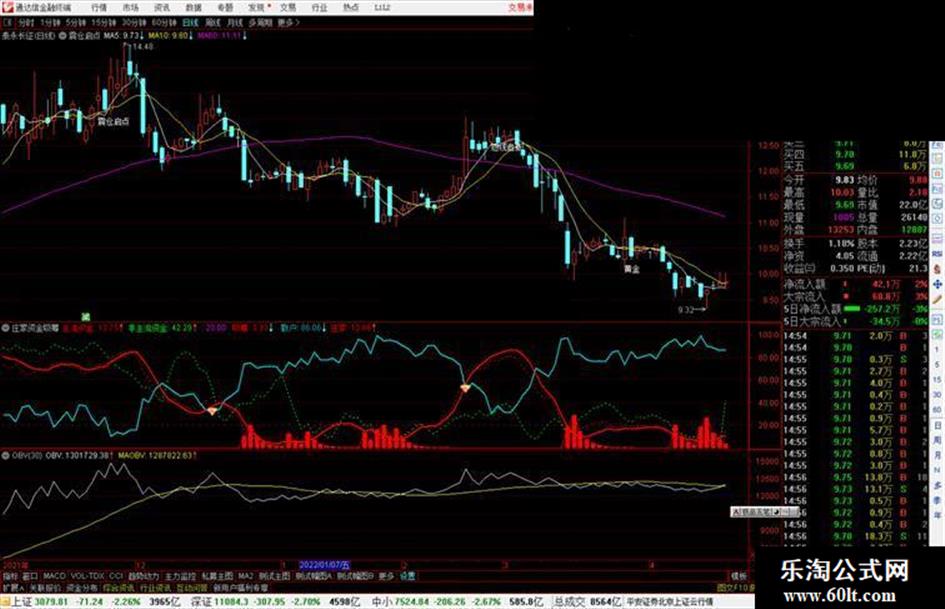
Task: Select the 月线 monthly period tab
Action: (234, 22)
